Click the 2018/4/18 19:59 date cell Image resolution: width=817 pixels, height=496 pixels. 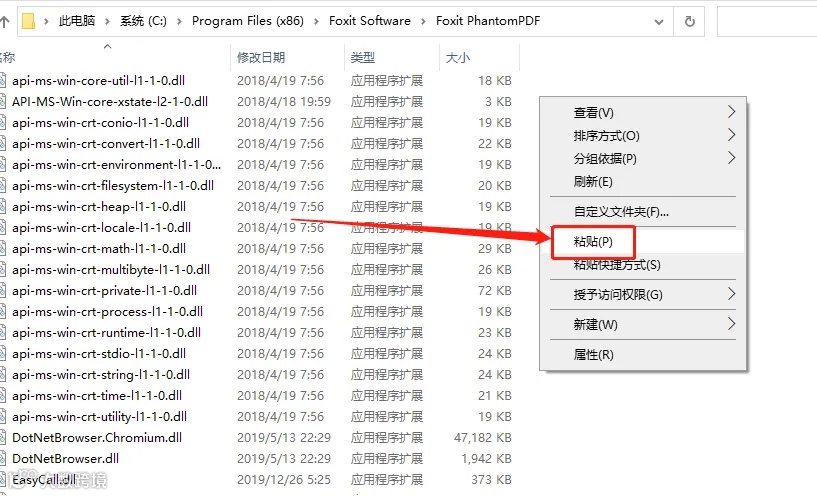[x=284, y=102]
